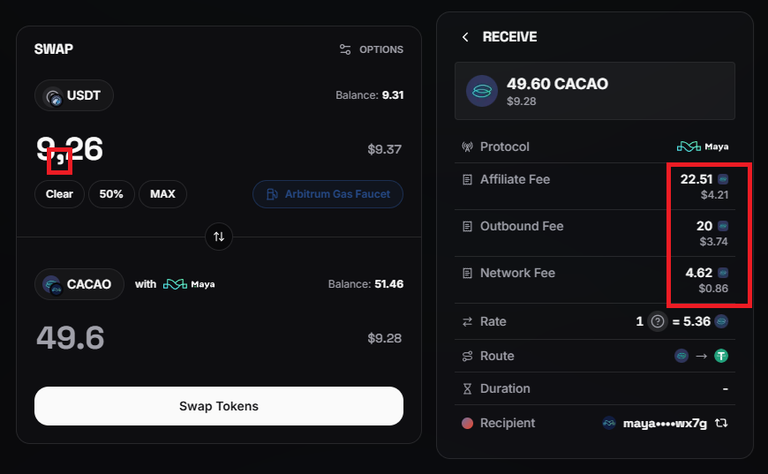The height and width of the screenshot is (474, 768).
Task: Select the MAX amount option
Action: point(163,194)
